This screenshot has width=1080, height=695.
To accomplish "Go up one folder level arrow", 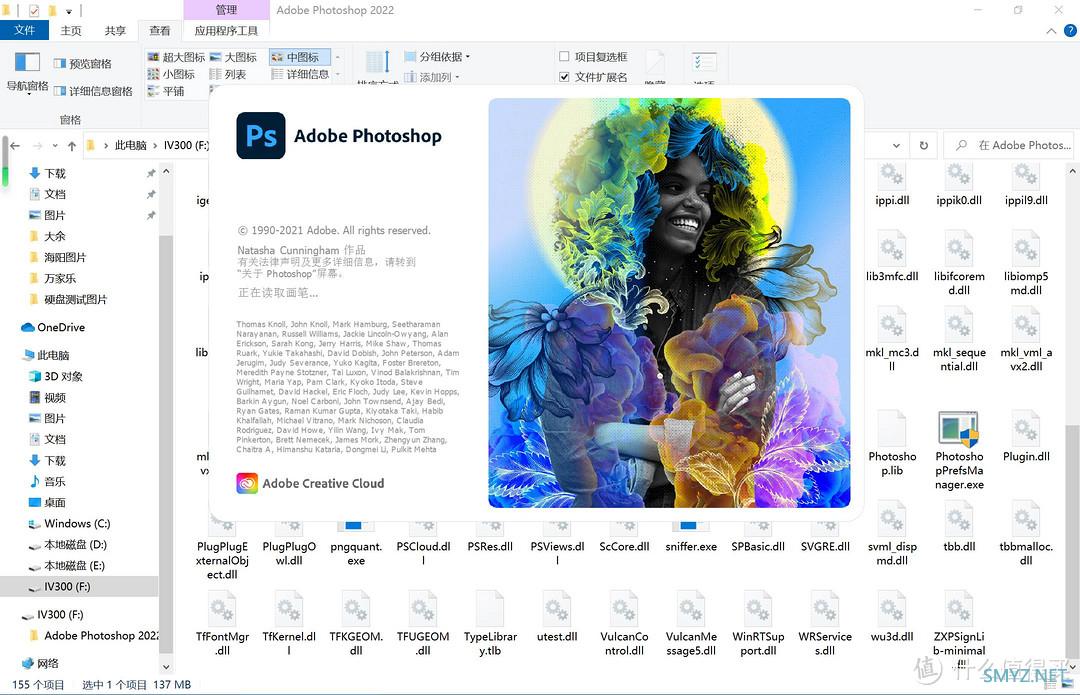I will click(x=72, y=145).
